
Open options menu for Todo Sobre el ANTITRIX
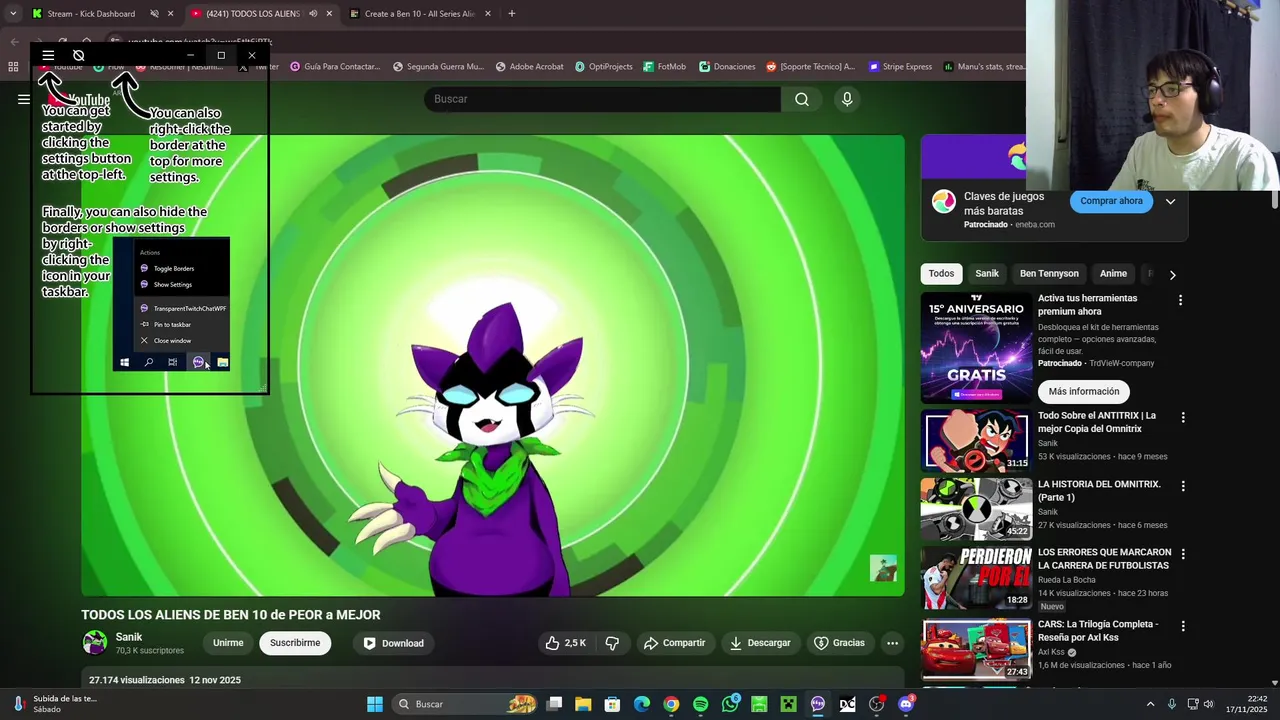coord(1183,417)
